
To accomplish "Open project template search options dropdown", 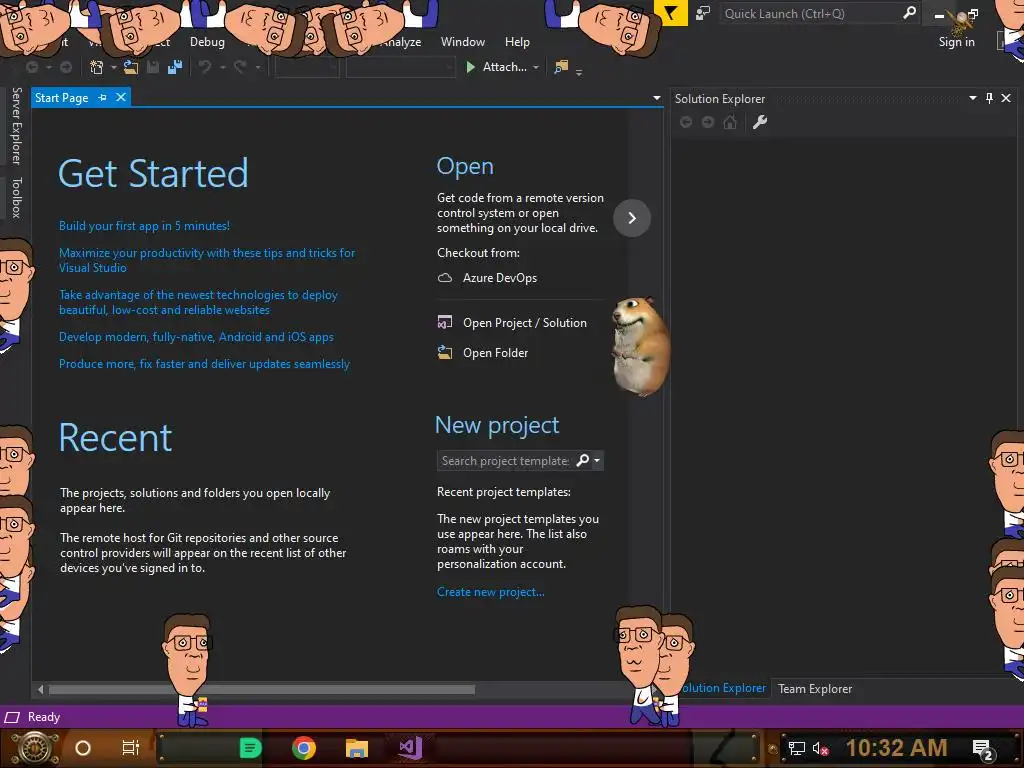I will coord(597,460).
